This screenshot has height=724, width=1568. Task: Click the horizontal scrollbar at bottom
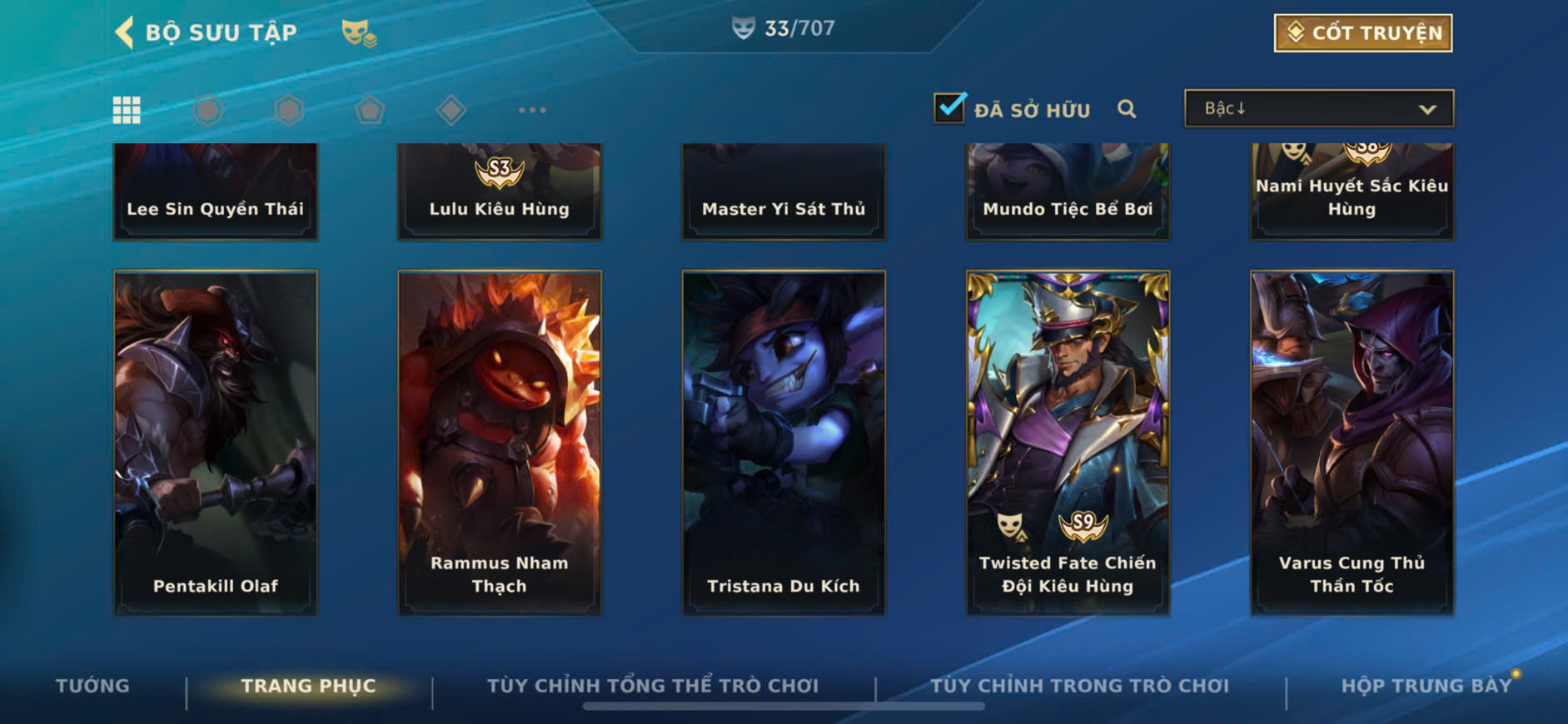pyautogui.click(x=784, y=707)
